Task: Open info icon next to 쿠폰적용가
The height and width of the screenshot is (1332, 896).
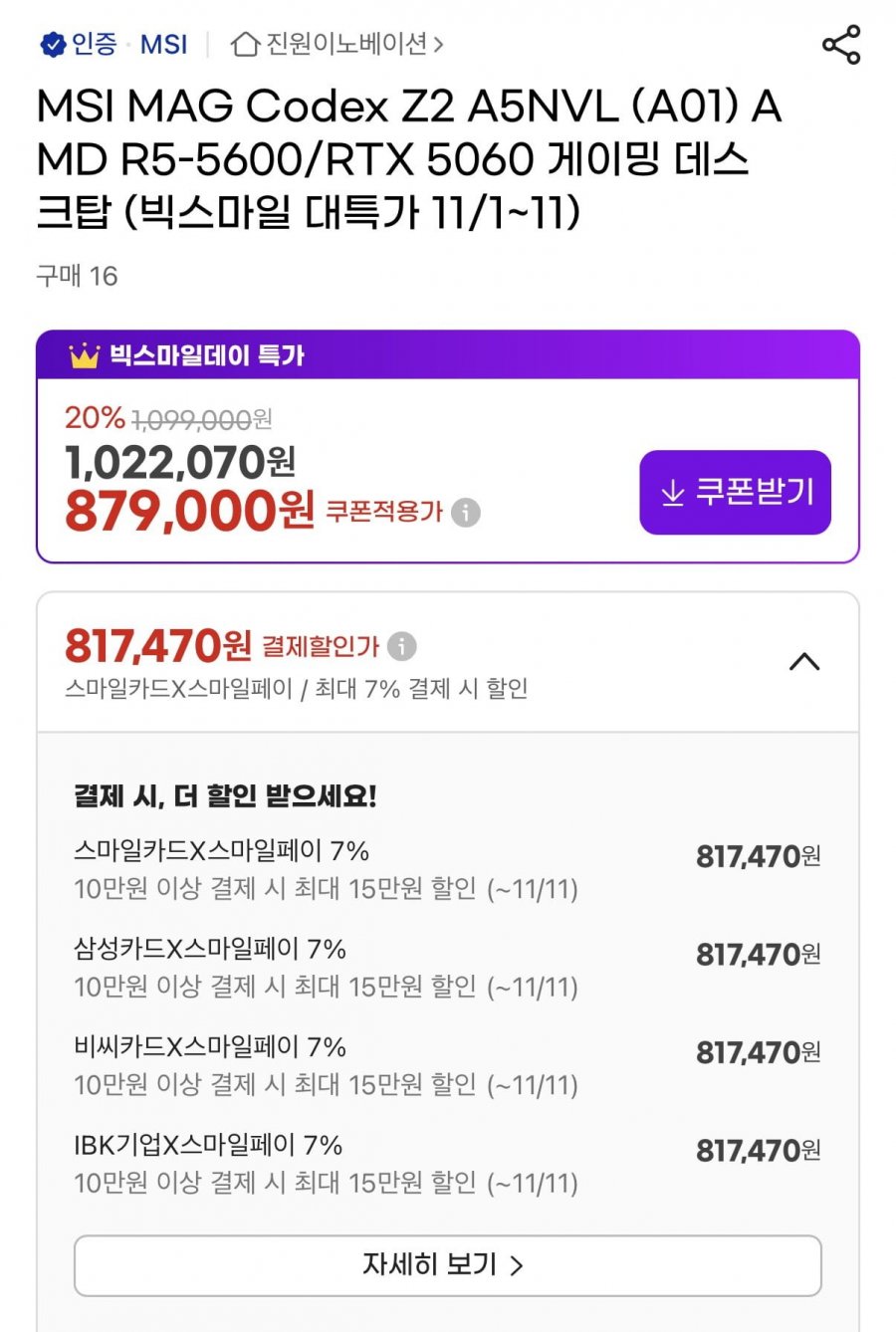Action: pos(465,513)
